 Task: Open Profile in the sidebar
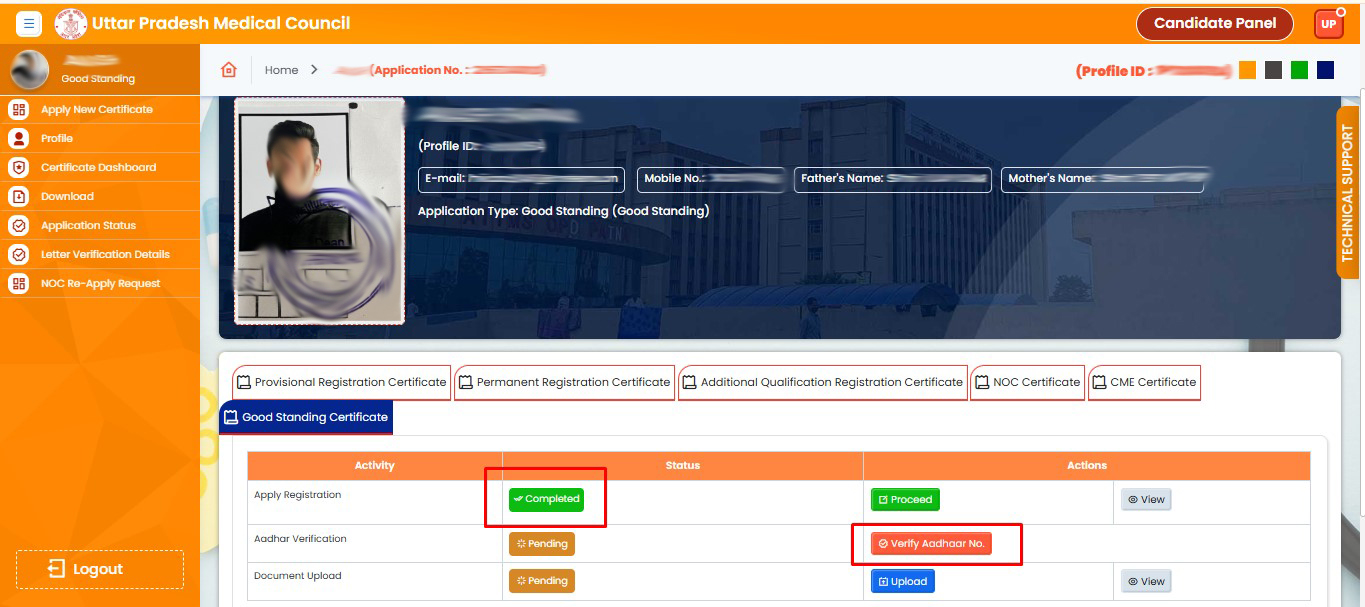pyautogui.click(x=57, y=139)
